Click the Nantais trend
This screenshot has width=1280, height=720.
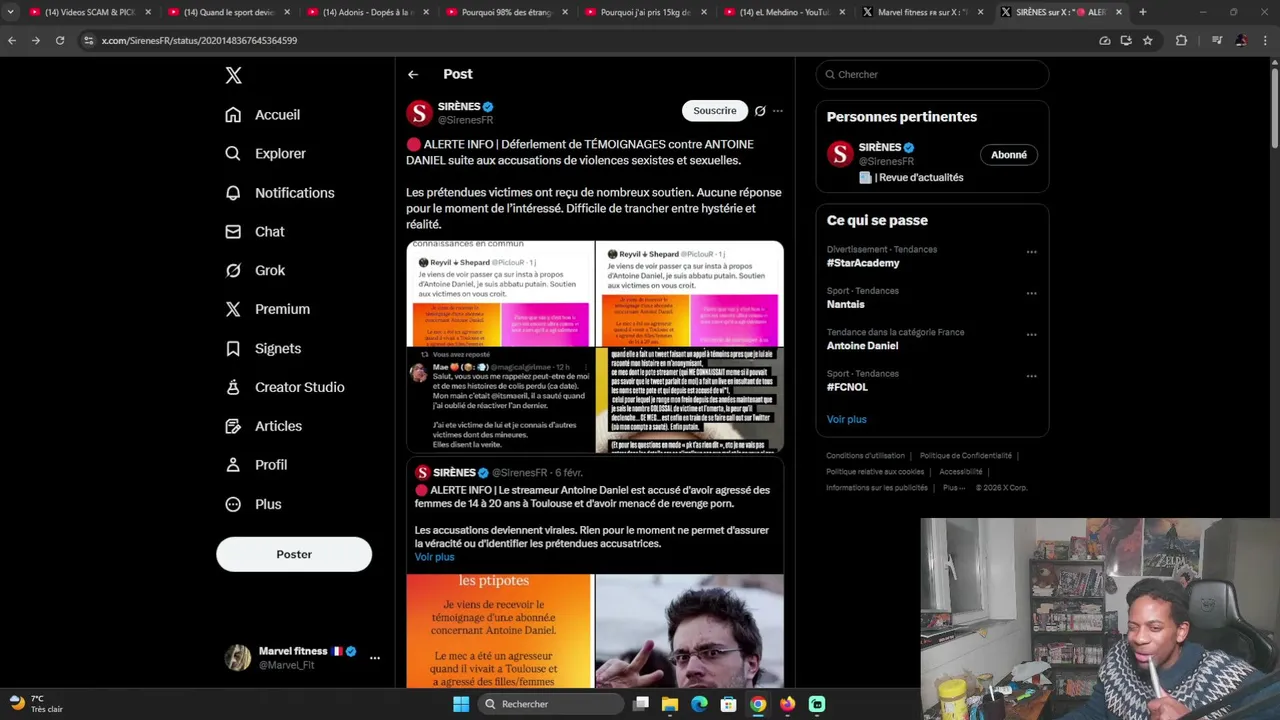[x=845, y=304]
